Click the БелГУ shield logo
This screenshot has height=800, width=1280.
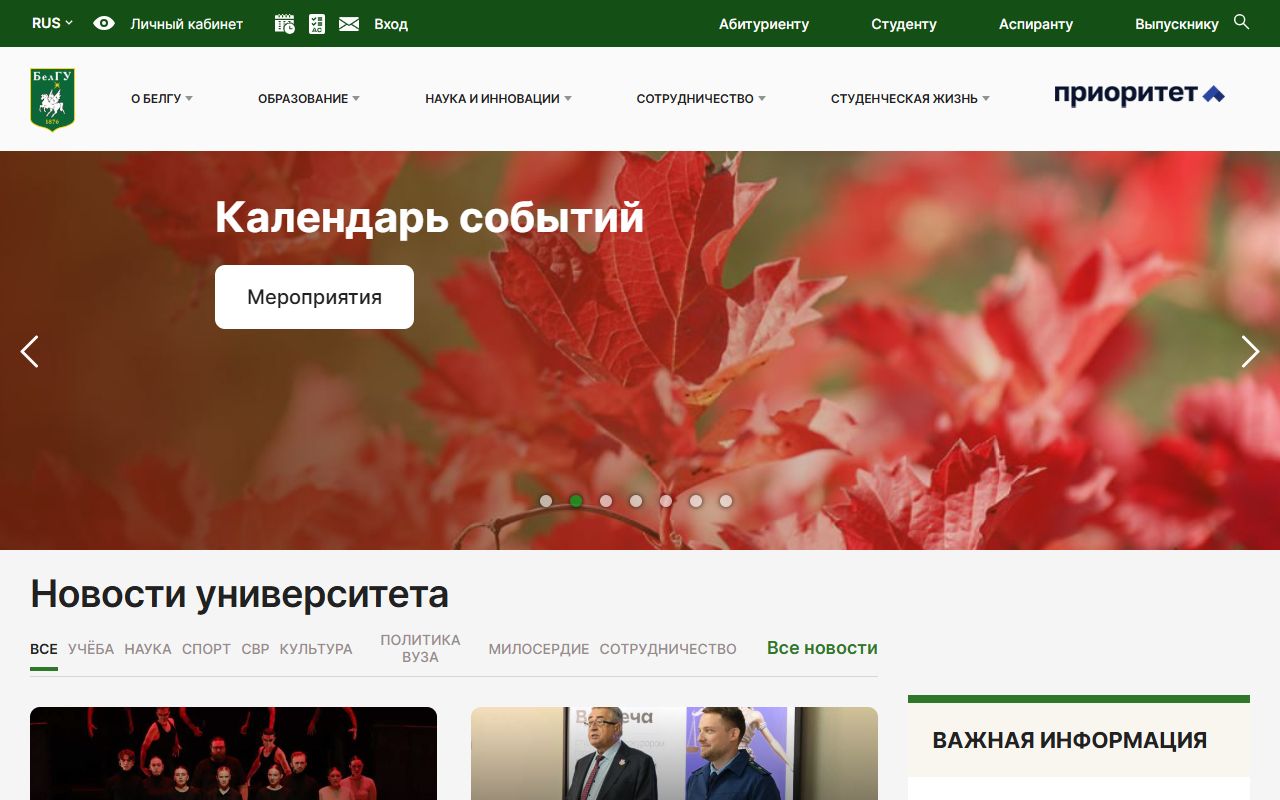tap(52, 99)
